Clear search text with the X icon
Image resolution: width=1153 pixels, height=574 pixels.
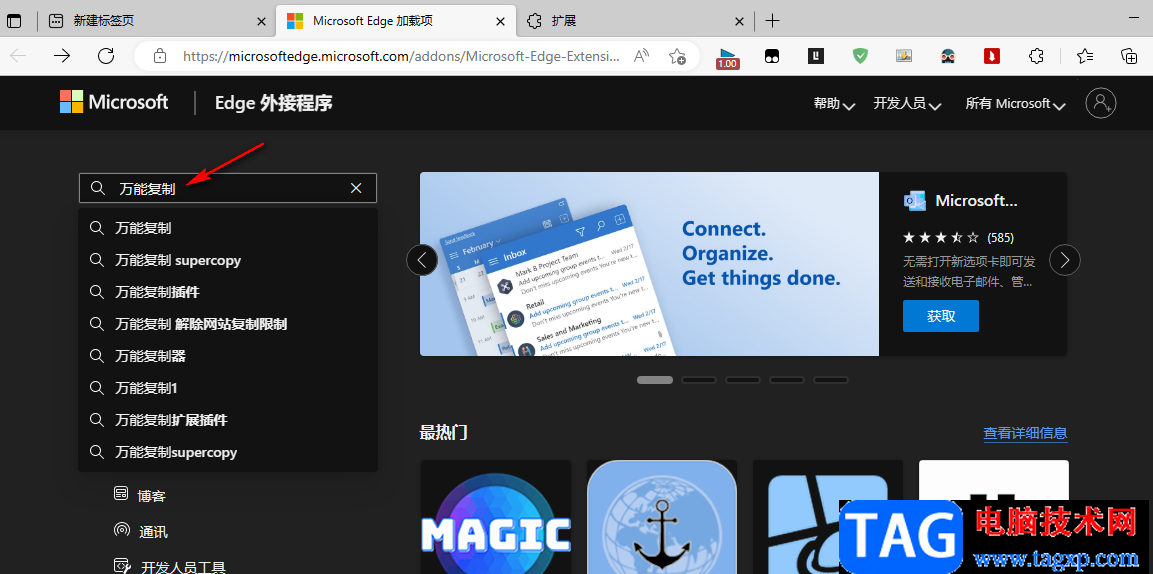click(356, 188)
